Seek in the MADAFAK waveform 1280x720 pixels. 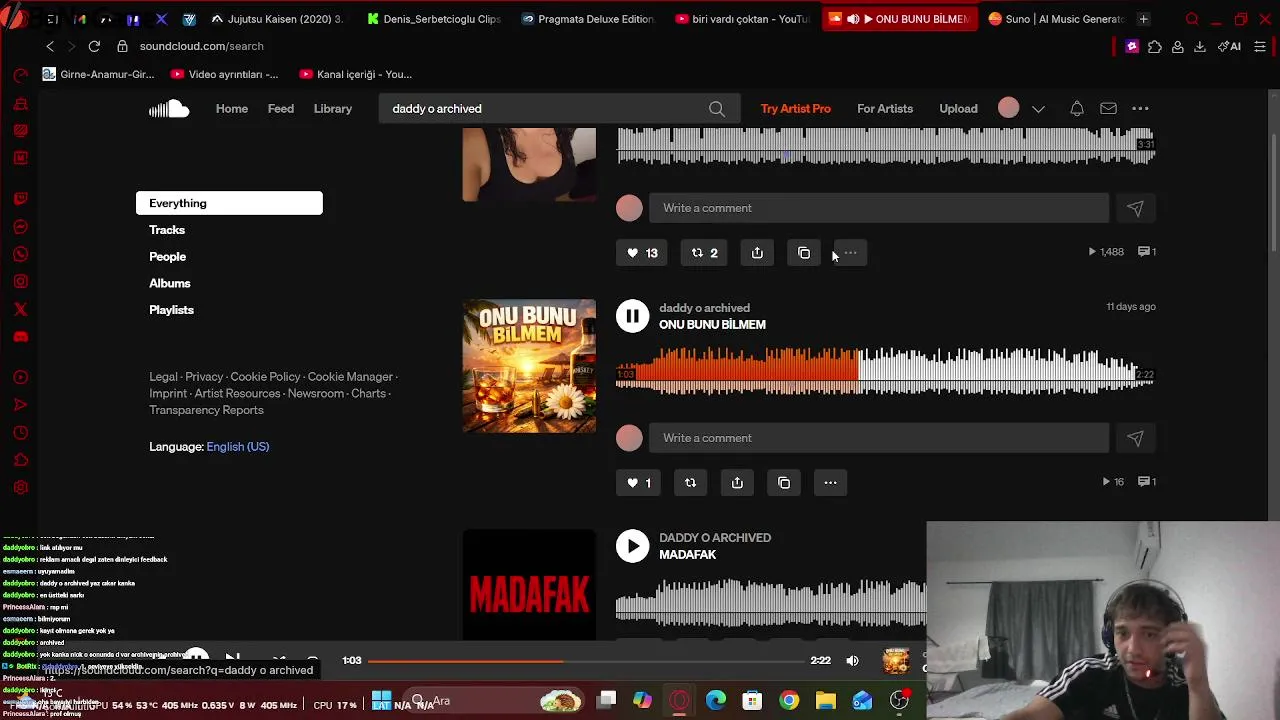[771, 602]
